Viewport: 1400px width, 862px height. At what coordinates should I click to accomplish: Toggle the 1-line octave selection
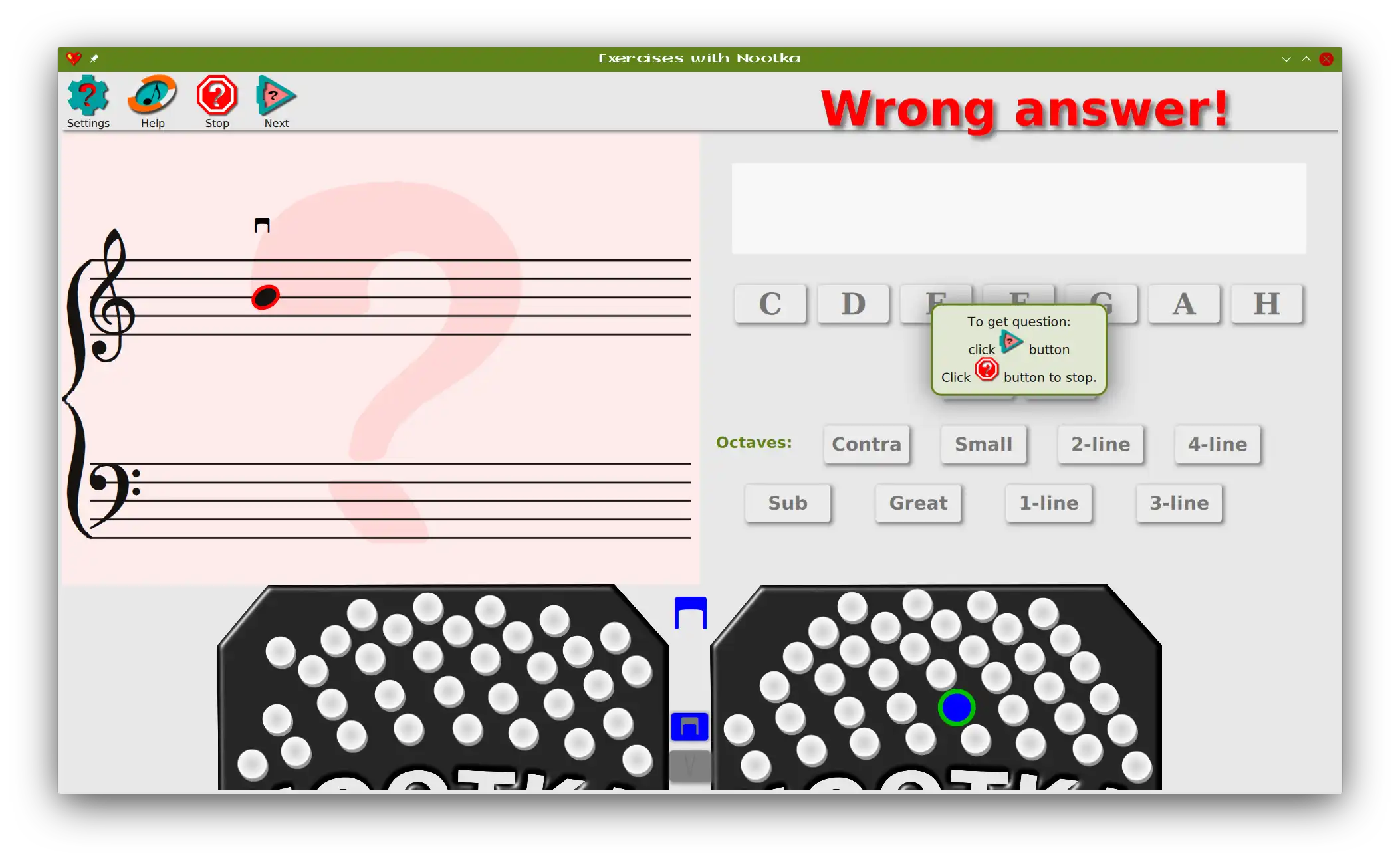[1047, 502]
